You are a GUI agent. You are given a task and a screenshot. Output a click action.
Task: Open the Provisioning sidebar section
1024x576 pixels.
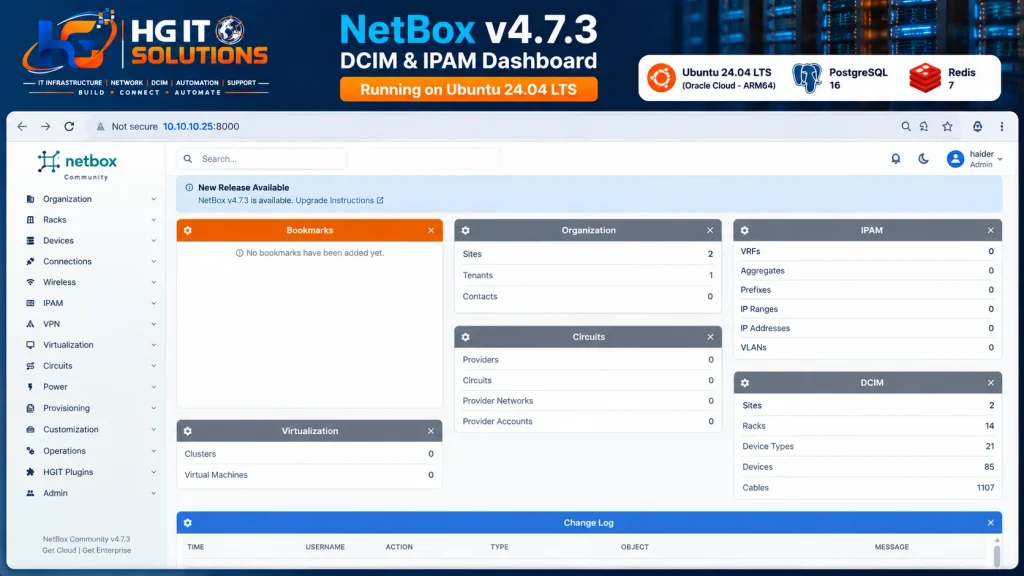click(x=91, y=408)
